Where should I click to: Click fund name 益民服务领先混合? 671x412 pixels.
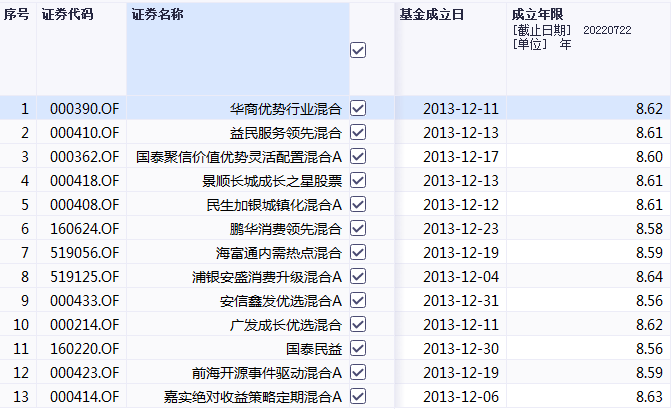coord(286,133)
